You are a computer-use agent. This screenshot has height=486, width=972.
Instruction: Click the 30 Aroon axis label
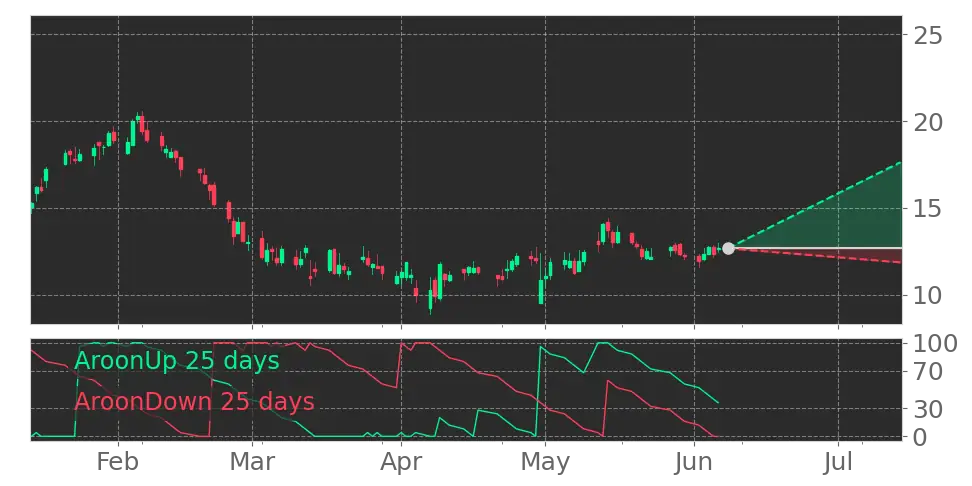coord(928,409)
